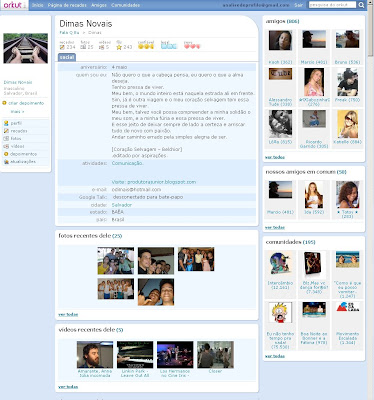
Task: Select the social tab
Action: tap(67, 57)
